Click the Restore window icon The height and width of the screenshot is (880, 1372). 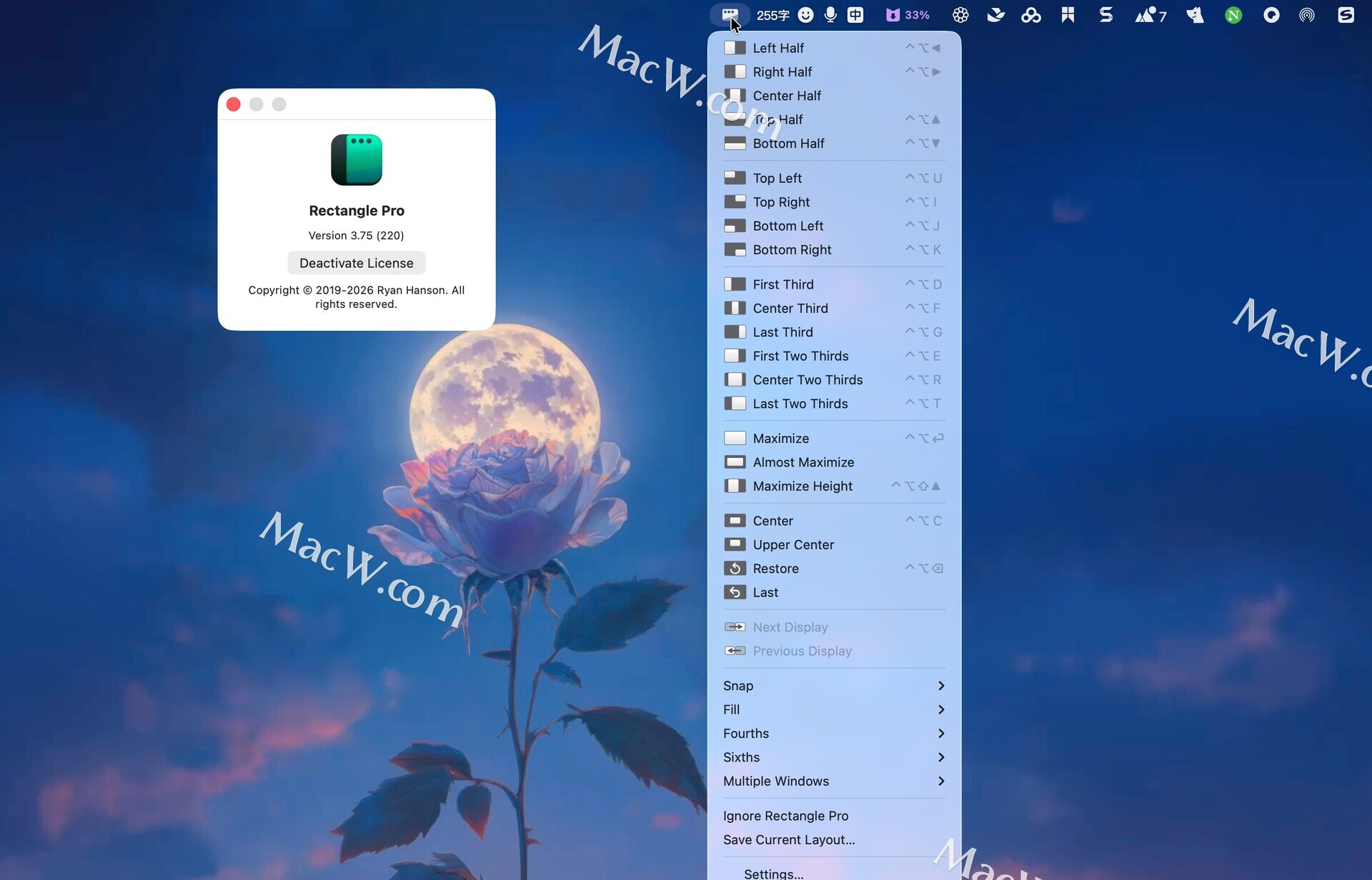[735, 569]
